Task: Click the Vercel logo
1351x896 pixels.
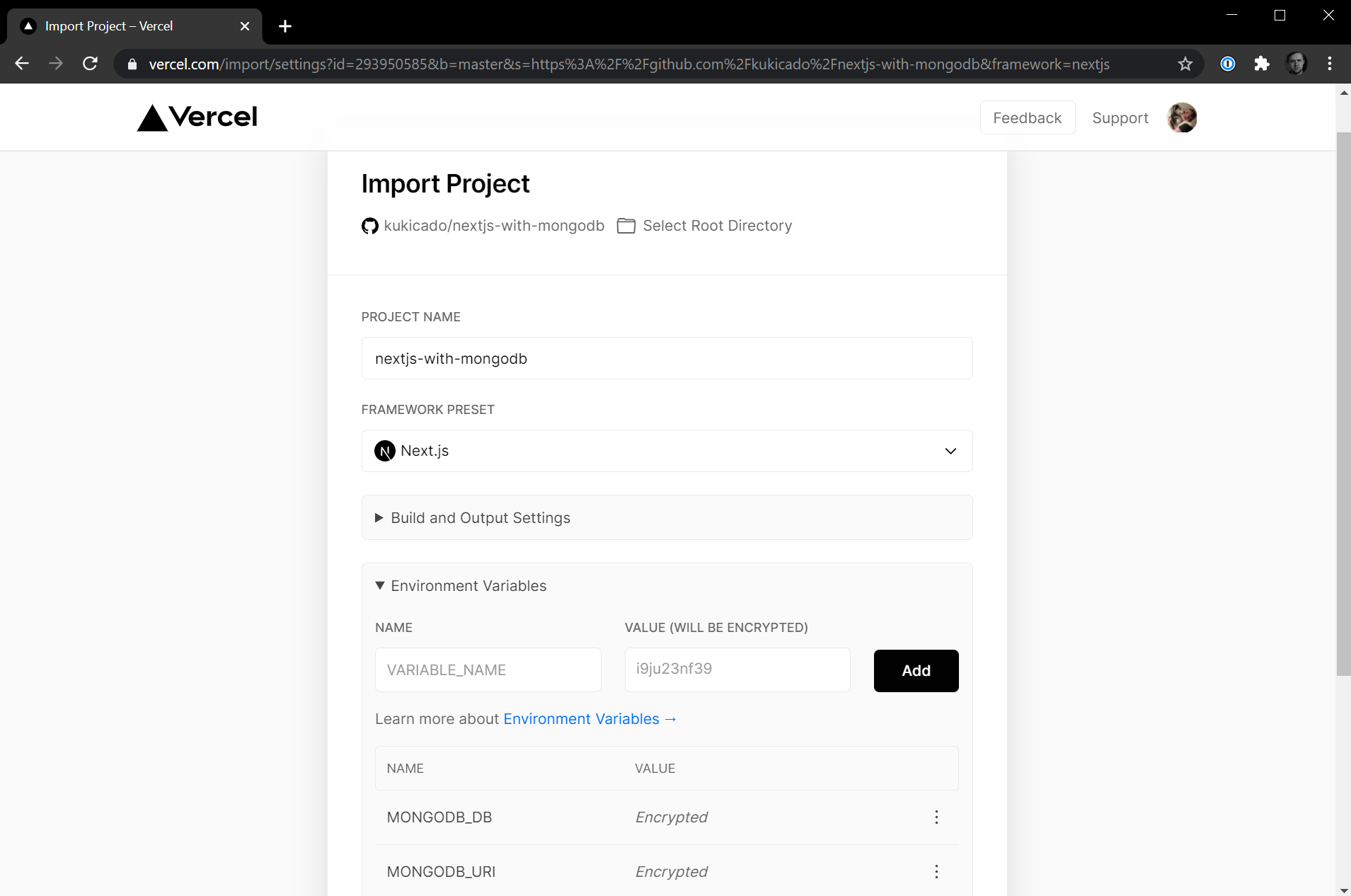Action: (x=197, y=117)
